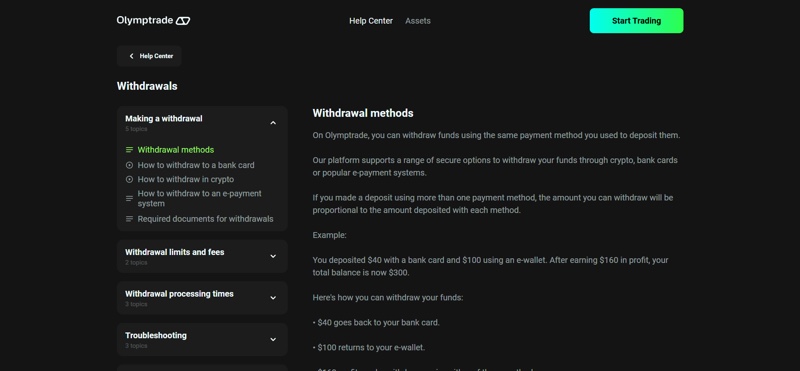Click the article icon beside Required documents for withdrawals
This screenshot has width=800, height=371.
[x=129, y=219]
